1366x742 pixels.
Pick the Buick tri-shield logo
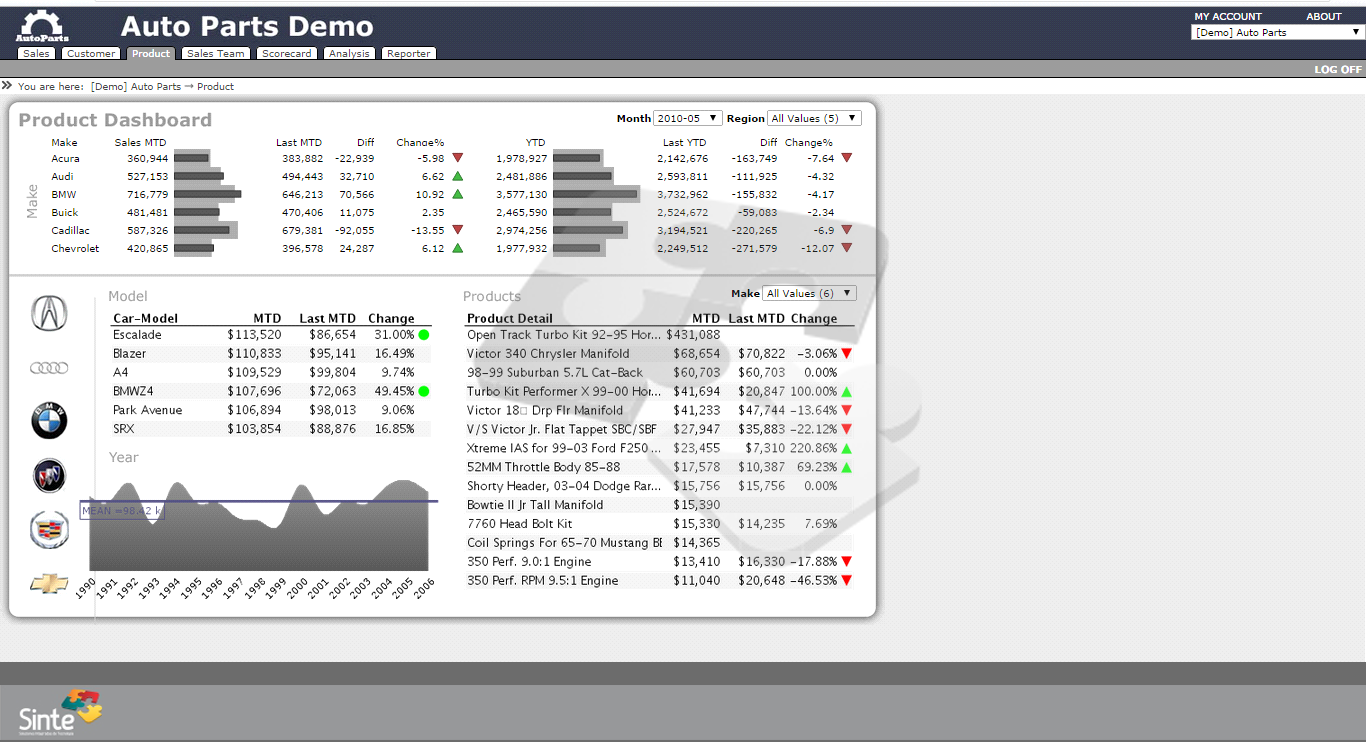click(49, 476)
